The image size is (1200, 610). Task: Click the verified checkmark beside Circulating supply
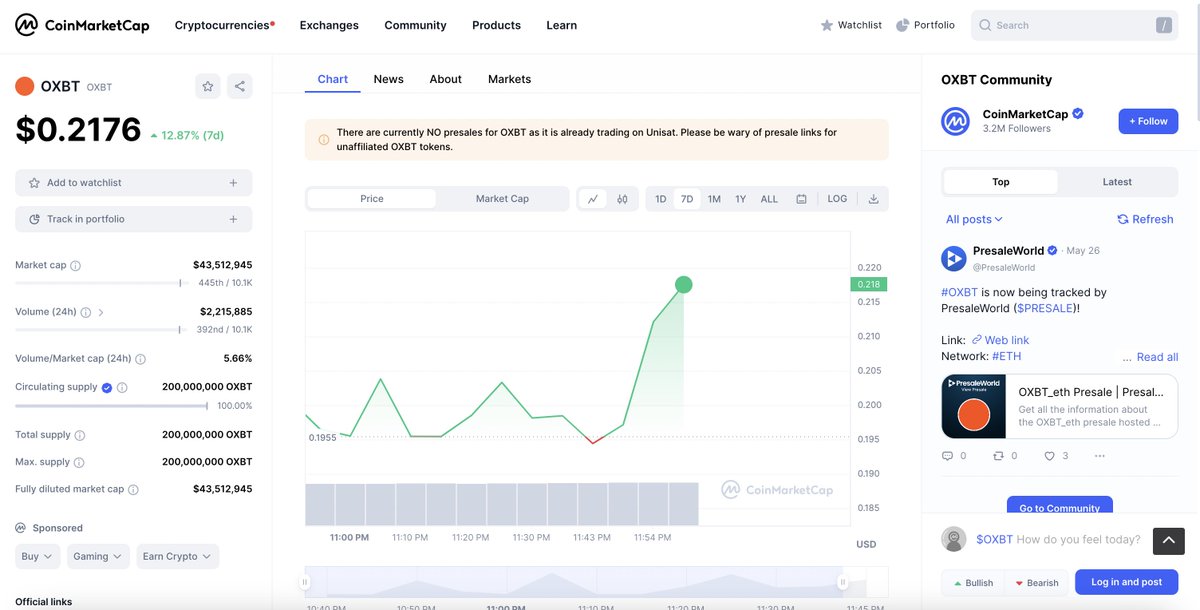pyautogui.click(x=107, y=387)
